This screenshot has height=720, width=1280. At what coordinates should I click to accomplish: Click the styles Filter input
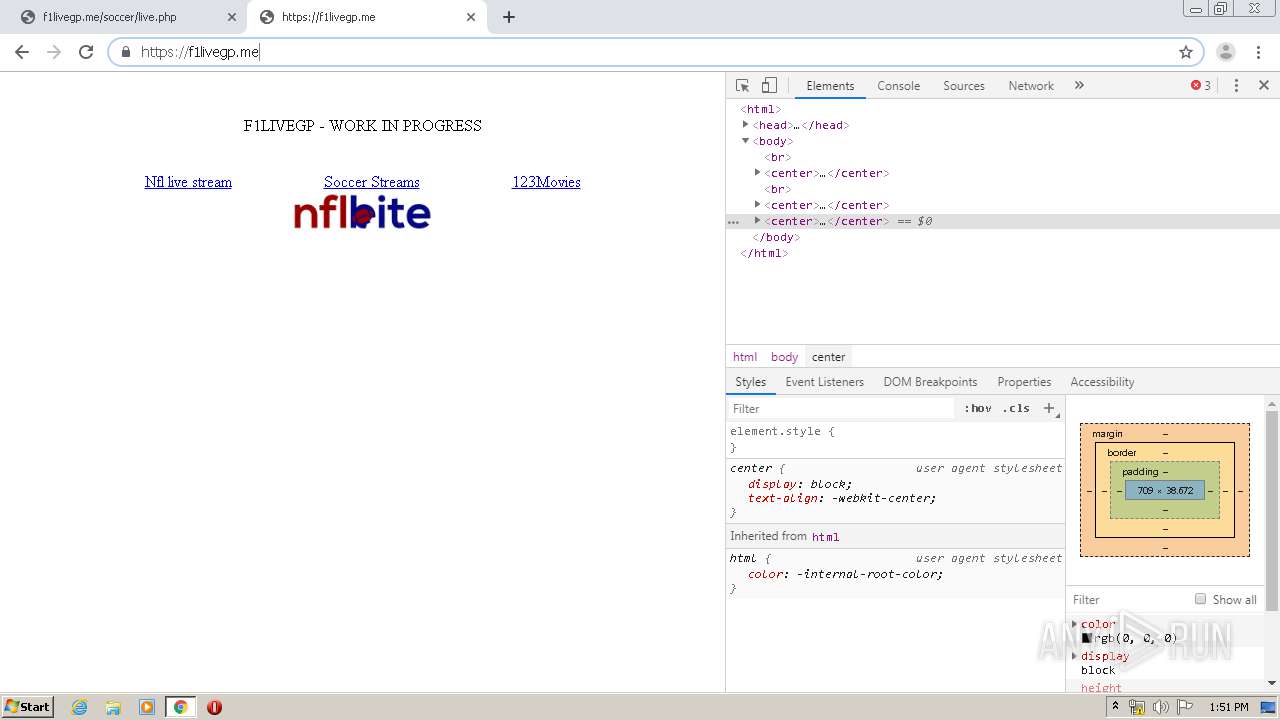pos(842,408)
